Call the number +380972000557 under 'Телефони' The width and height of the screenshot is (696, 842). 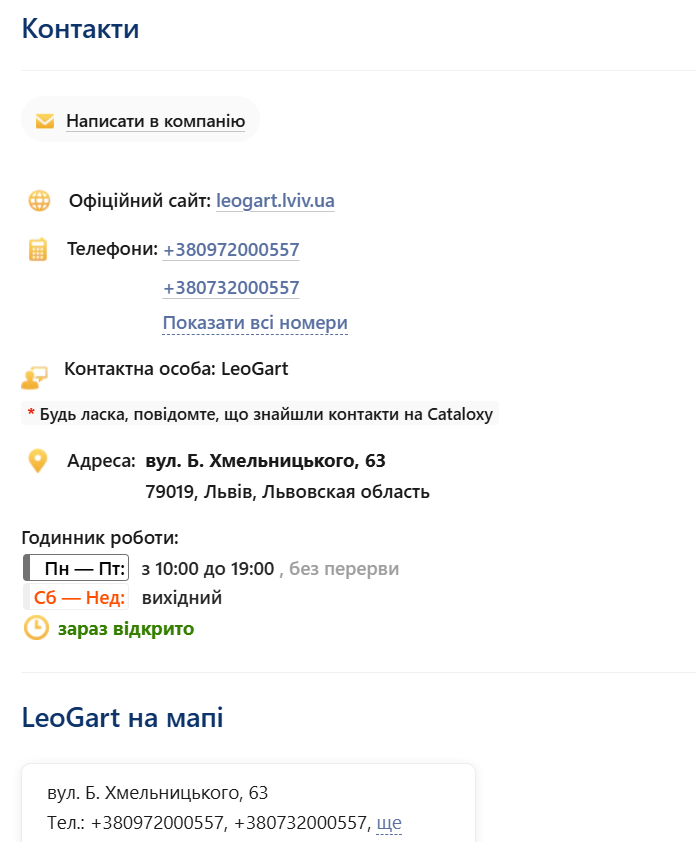231,250
